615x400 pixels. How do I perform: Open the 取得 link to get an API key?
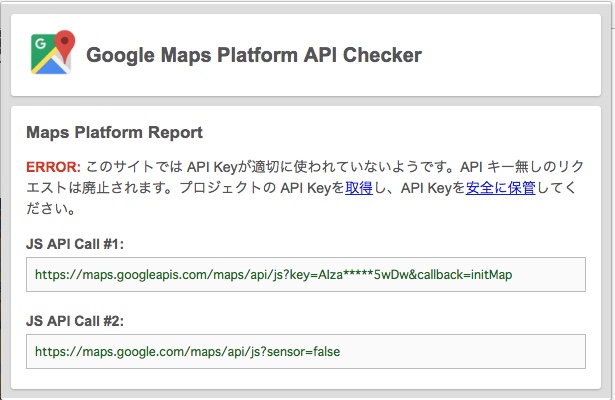359,187
